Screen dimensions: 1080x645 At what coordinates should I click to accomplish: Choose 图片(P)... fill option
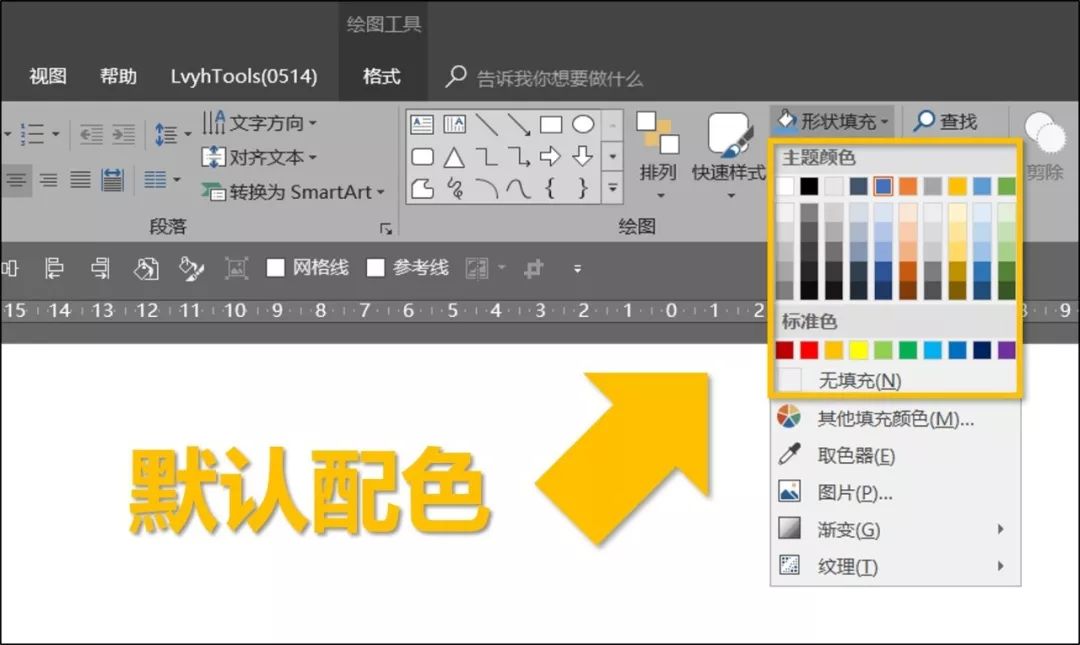tap(895, 492)
